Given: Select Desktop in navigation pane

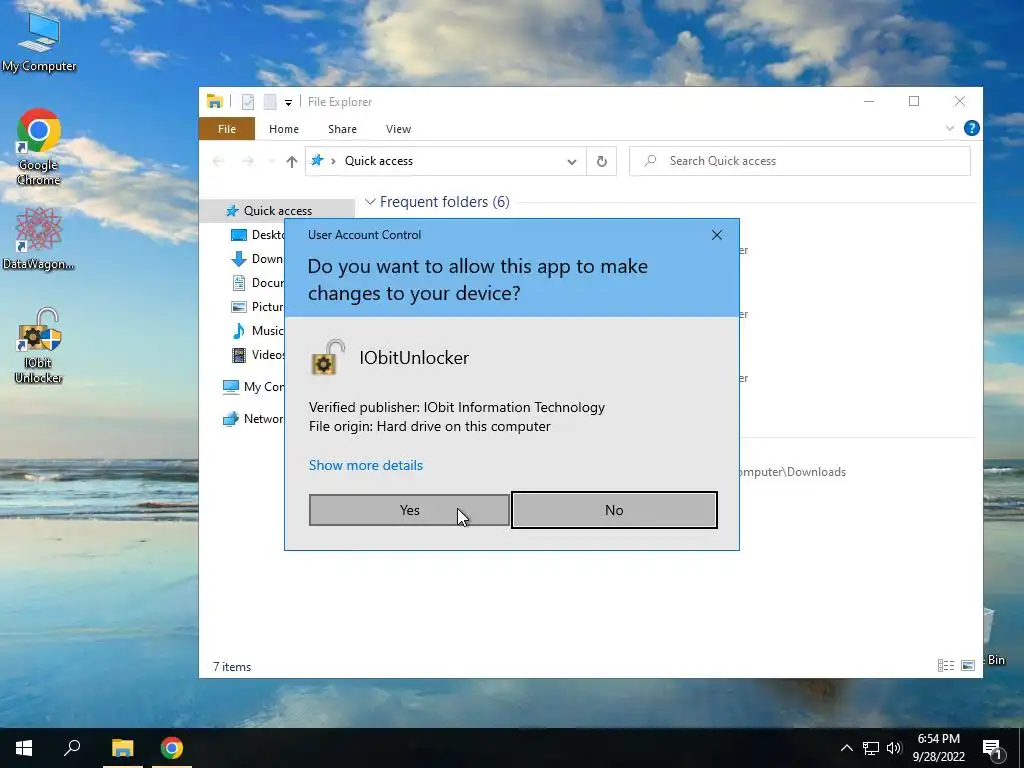Looking at the screenshot, I should tap(258, 234).
